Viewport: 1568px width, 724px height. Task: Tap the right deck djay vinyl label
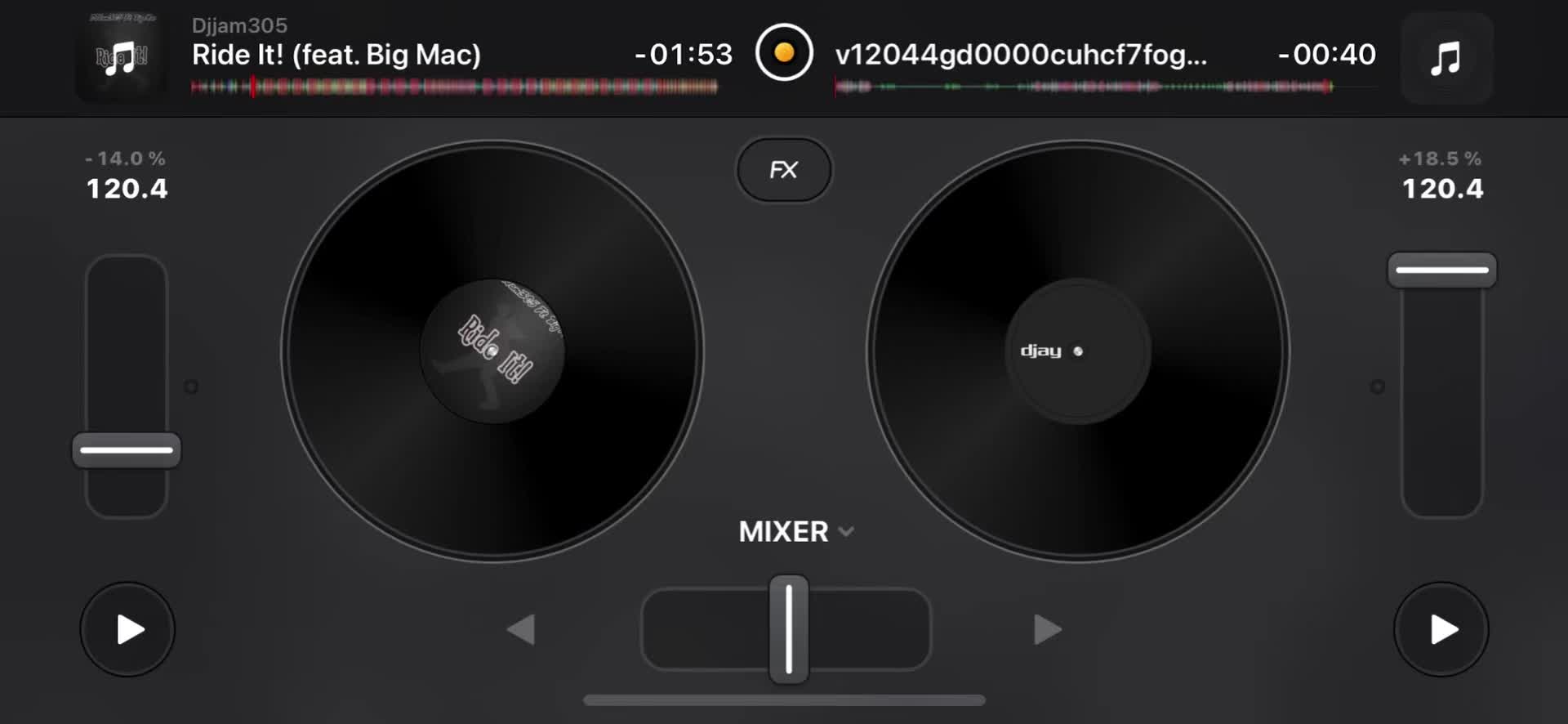pos(1078,351)
